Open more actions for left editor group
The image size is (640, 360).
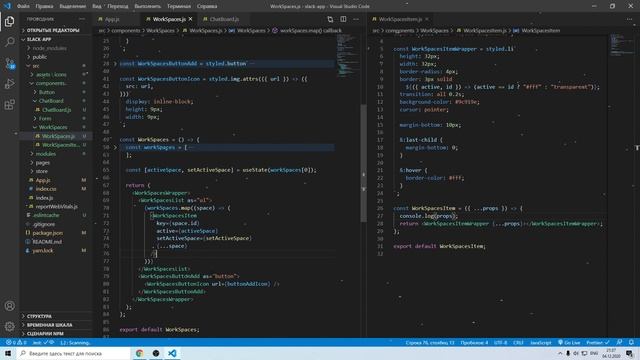[356, 19]
